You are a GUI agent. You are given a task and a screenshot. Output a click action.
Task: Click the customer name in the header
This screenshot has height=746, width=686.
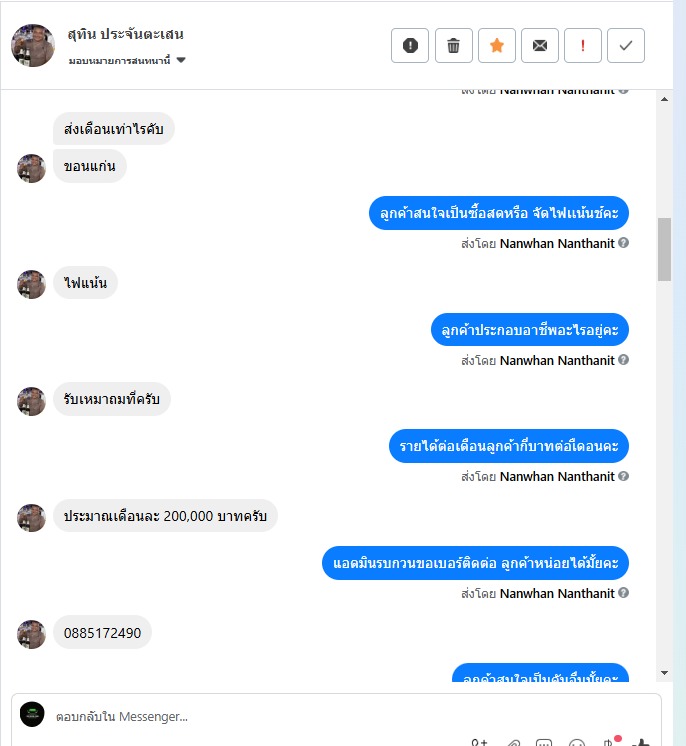(x=126, y=34)
